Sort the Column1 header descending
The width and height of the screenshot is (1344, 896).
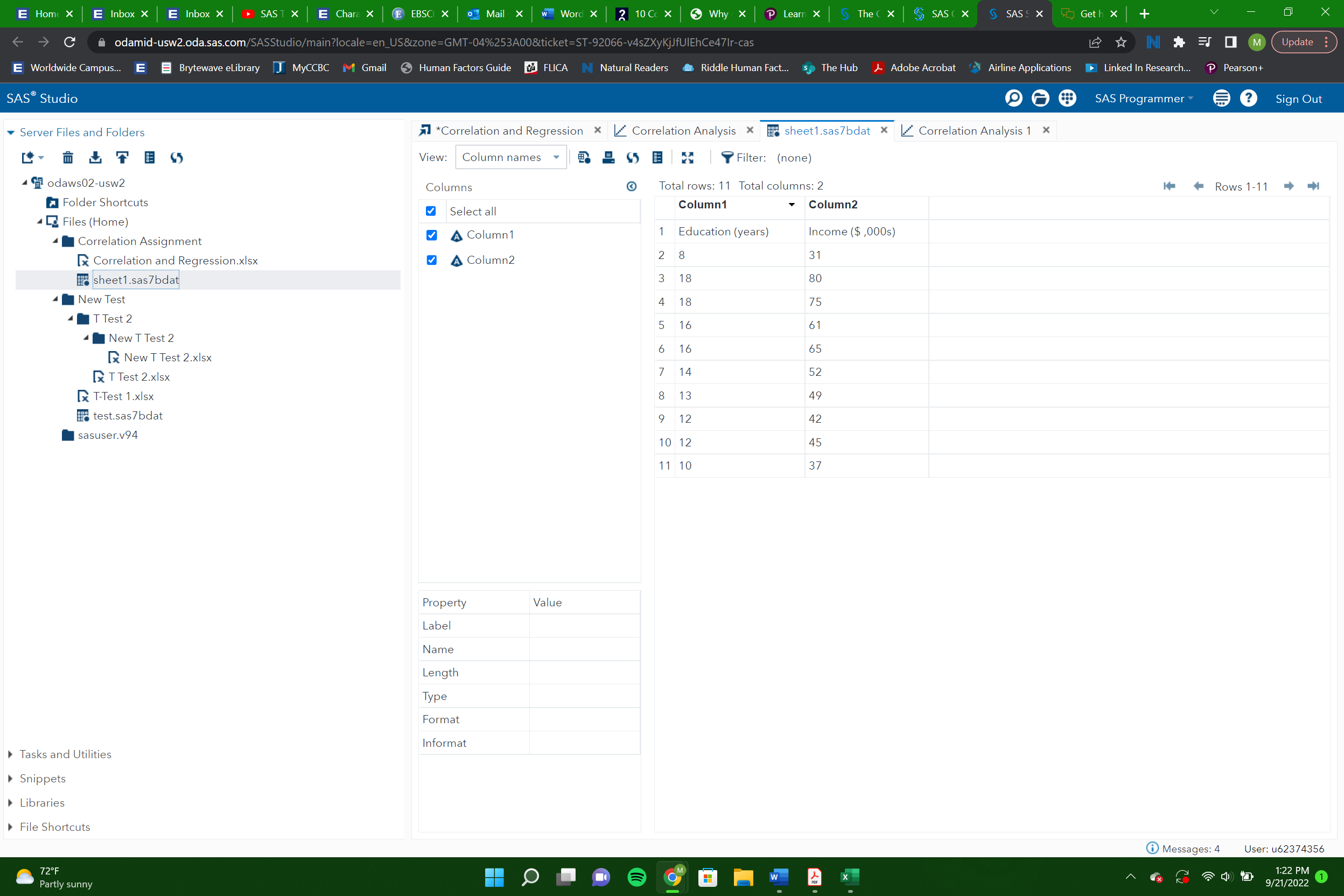coord(792,204)
